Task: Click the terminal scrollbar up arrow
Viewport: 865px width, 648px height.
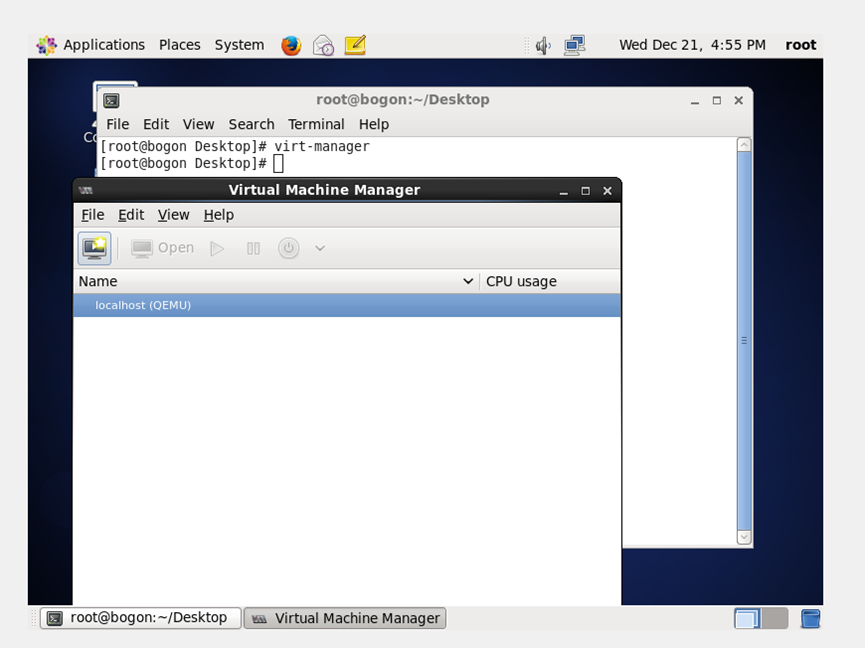Action: (x=744, y=145)
